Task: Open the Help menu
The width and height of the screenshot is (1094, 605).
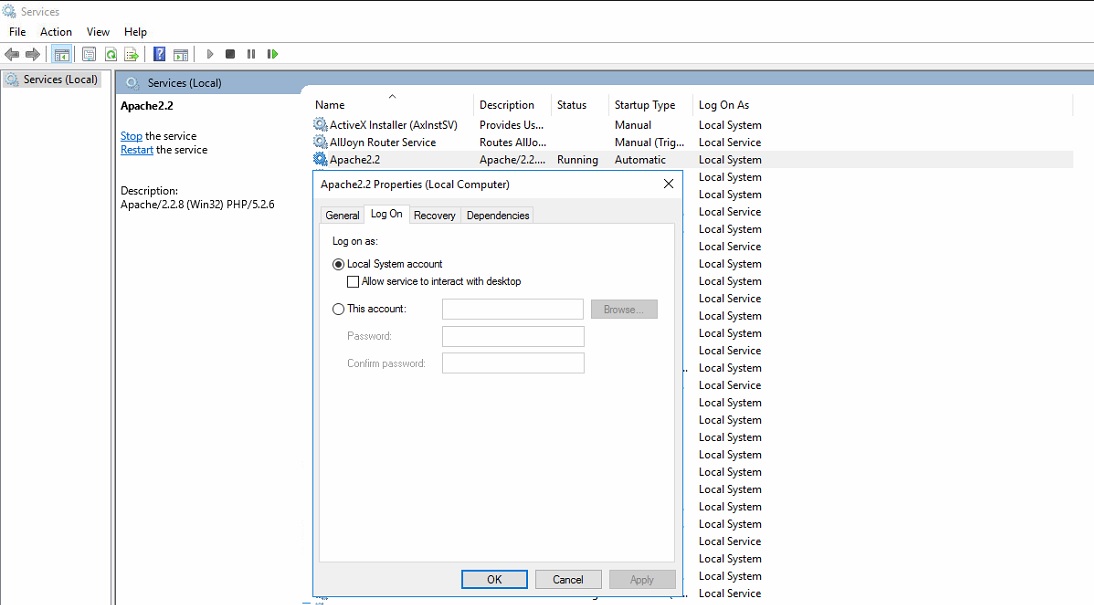Action: click(135, 32)
